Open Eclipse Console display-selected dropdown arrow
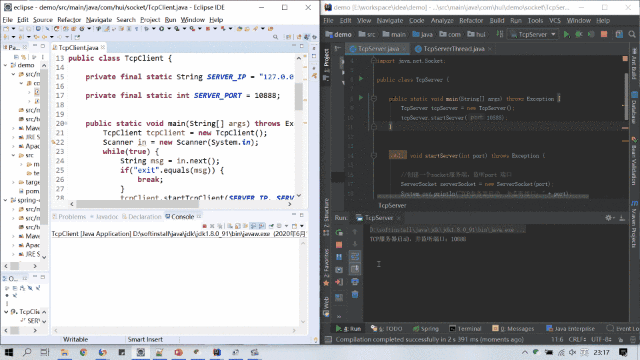 (x=286, y=226)
